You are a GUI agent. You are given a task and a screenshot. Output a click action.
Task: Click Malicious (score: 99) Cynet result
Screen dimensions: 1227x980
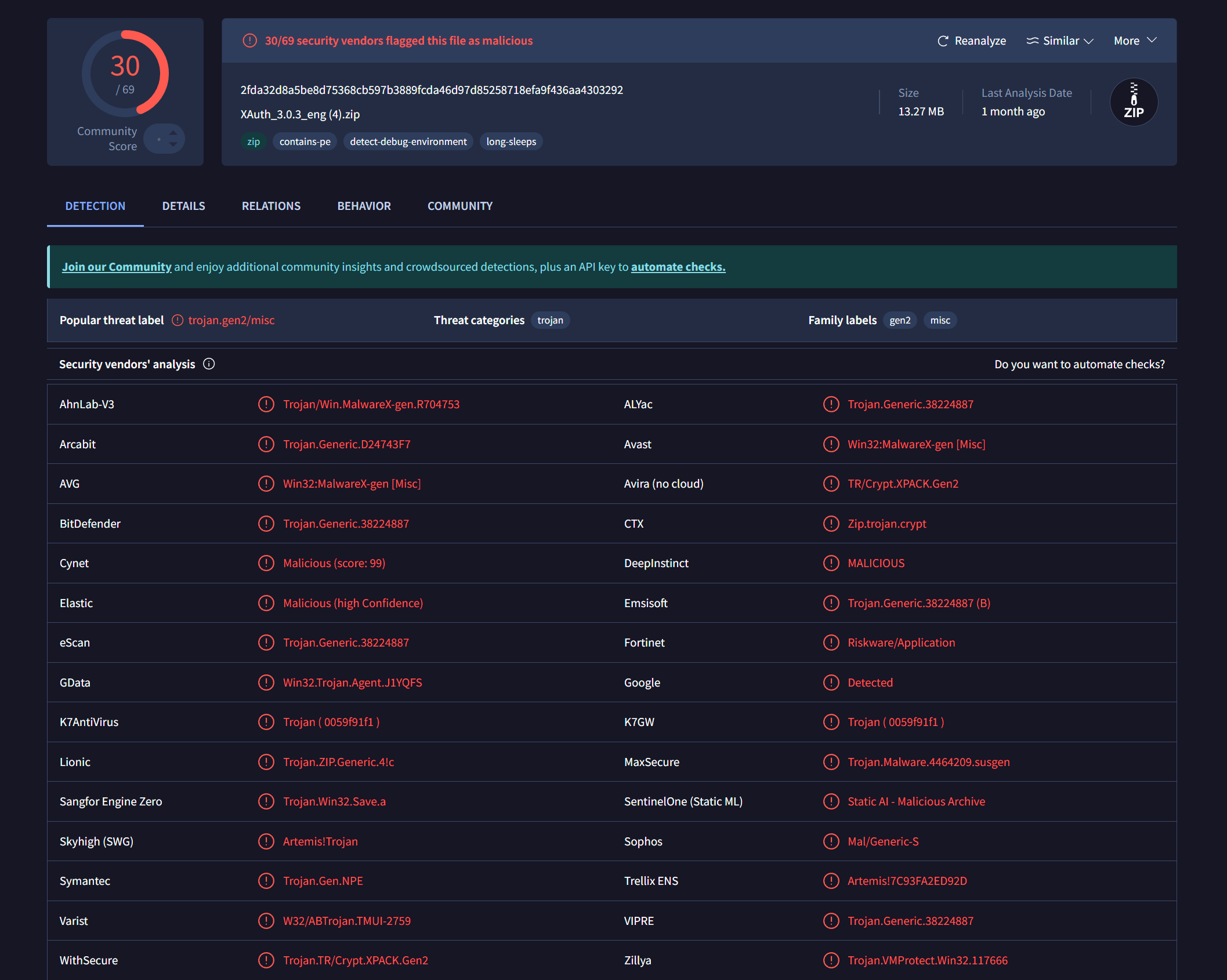334,563
